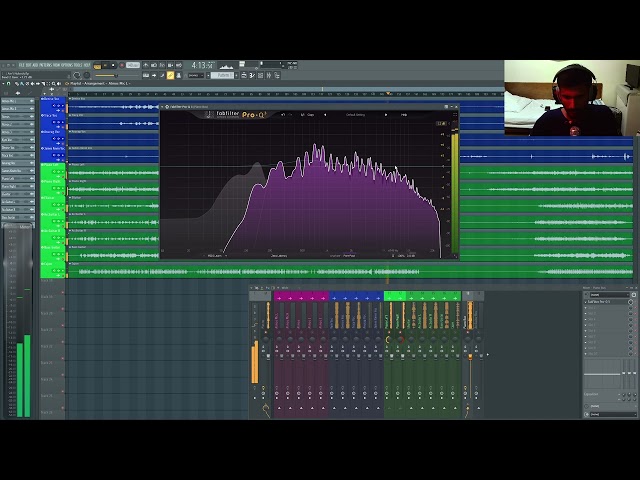This screenshot has height=480, width=640.
Task: Click the webcam video overlay thumbnail
Action: point(572,98)
